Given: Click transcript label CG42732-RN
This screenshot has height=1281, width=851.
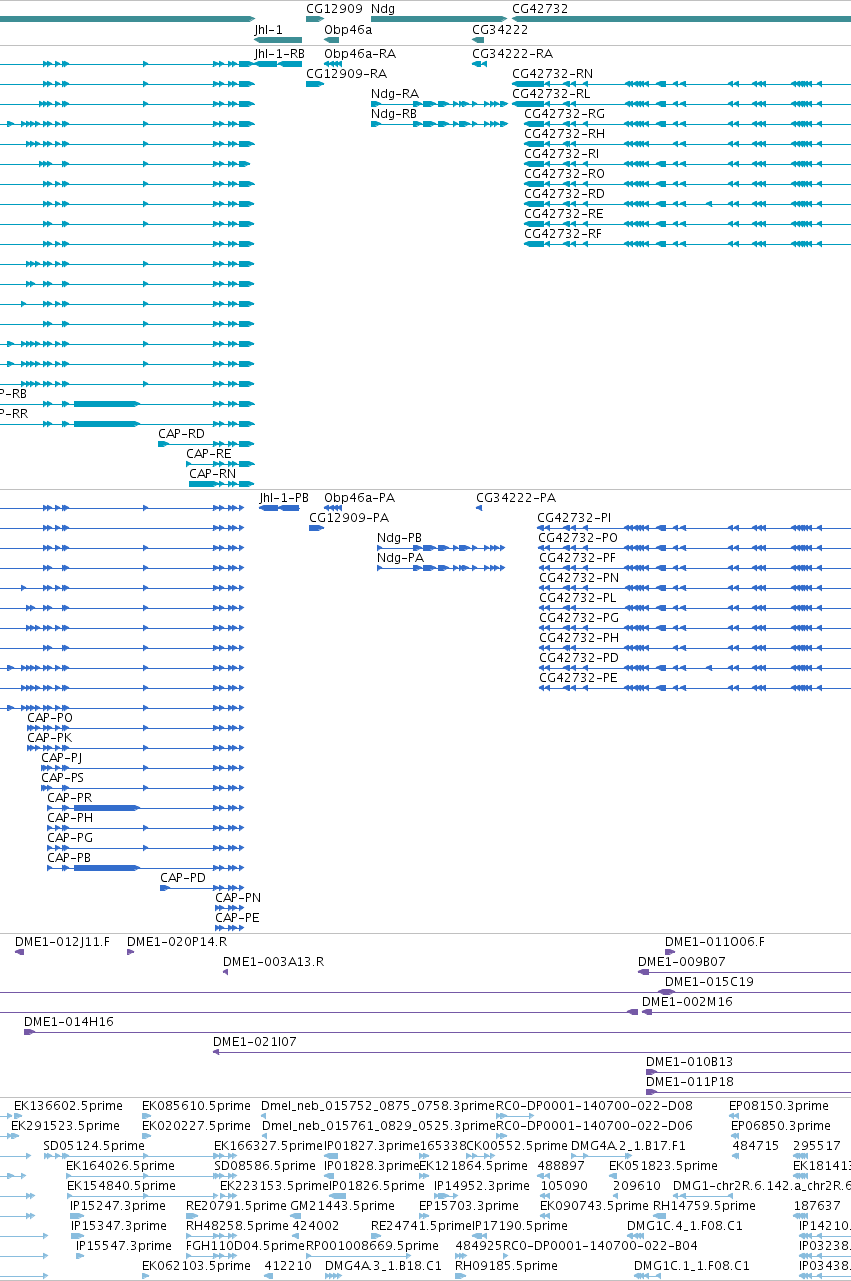Looking at the screenshot, I should (552, 73).
